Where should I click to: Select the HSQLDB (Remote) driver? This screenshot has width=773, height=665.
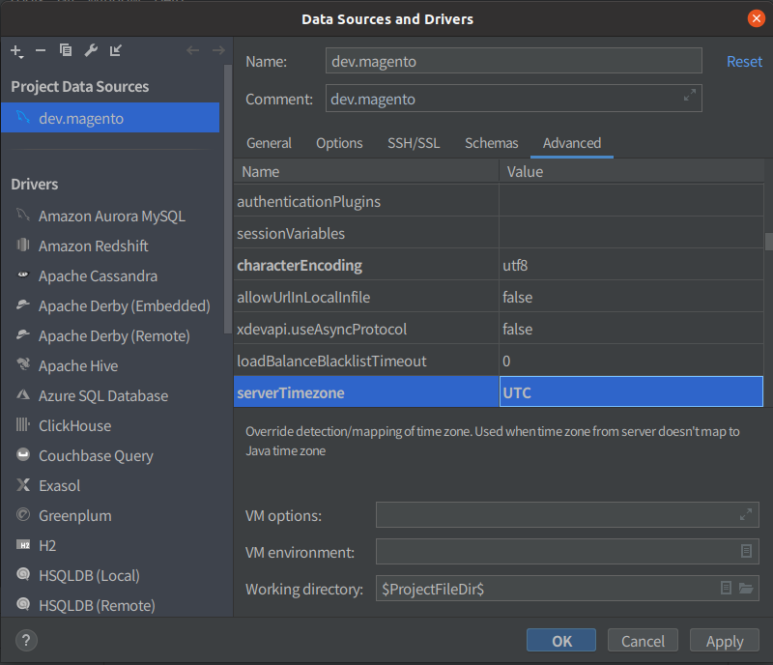tap(97, 605)
